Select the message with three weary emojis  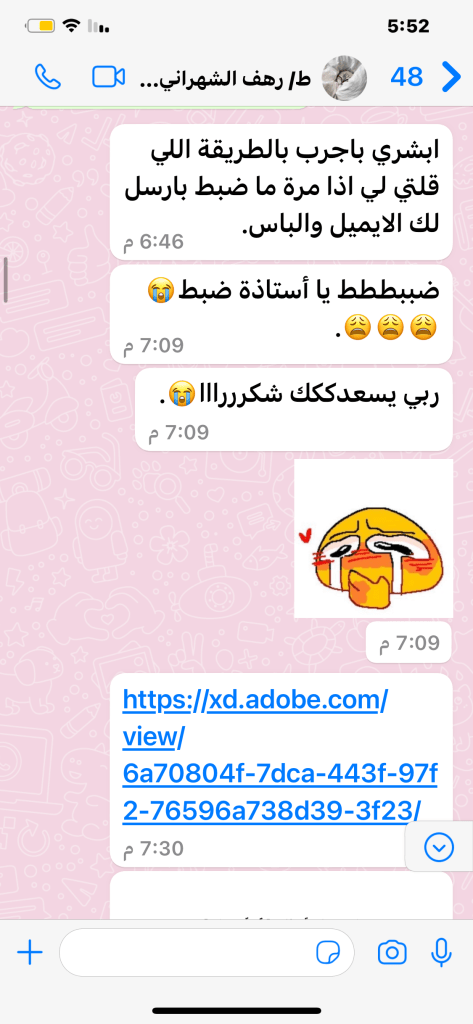pyautogui.click(x=281, y=314)
